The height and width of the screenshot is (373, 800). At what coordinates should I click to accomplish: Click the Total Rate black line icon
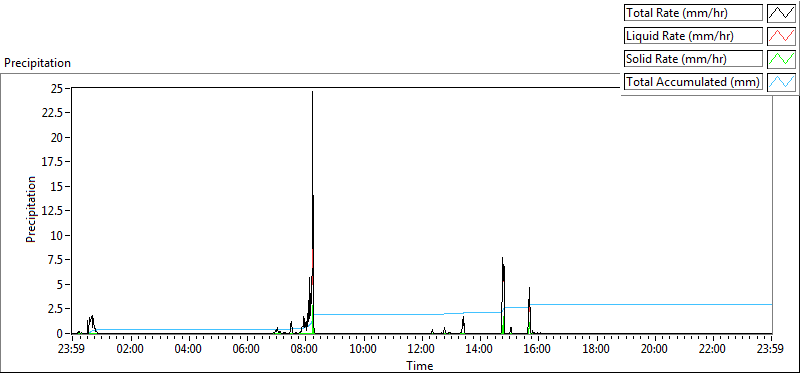coord(781,13)
